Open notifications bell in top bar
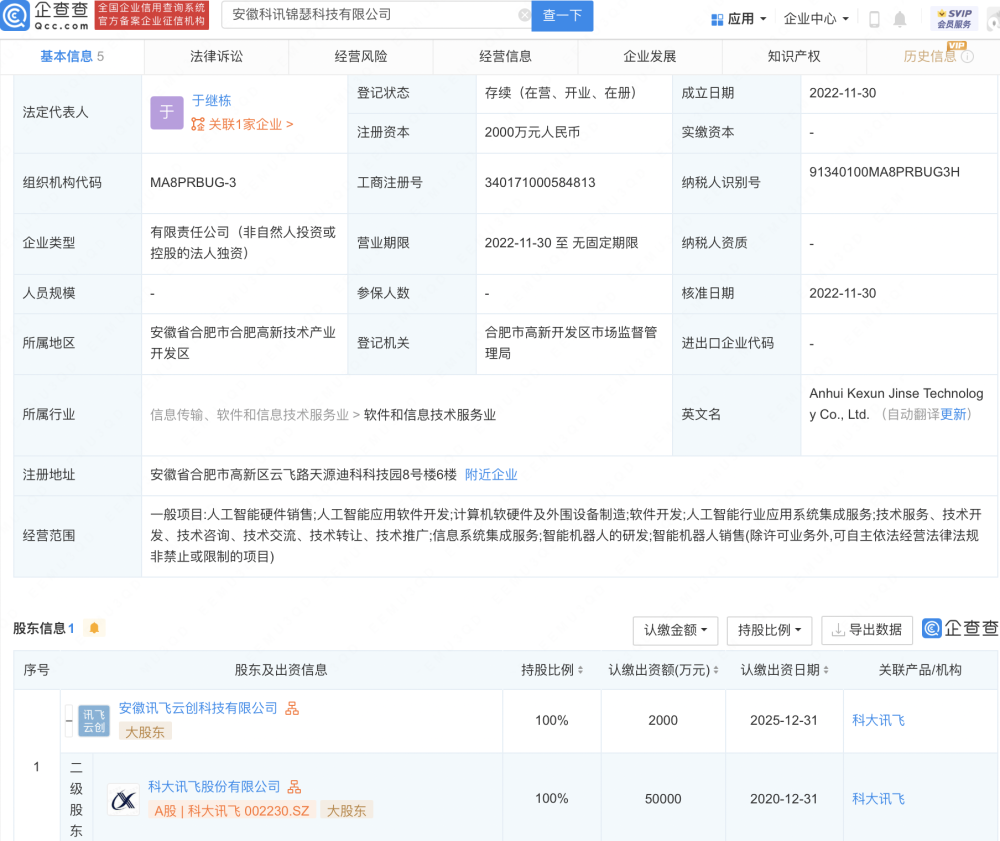This screenshot has width=1000, height=841. (x=900, y=19)
